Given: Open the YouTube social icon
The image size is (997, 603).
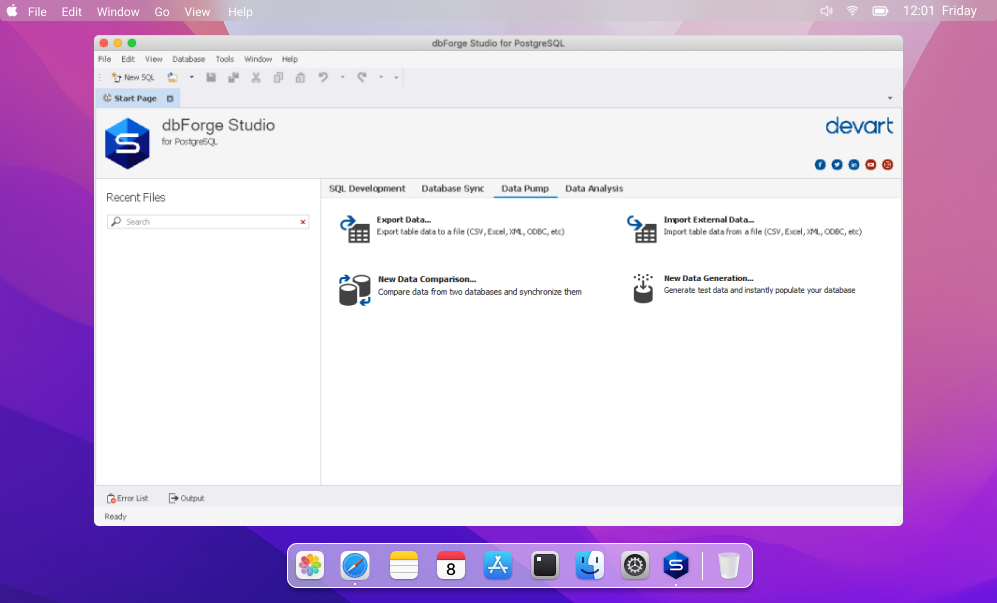Looking at the screenshot, I should click(x=870, y=165).
